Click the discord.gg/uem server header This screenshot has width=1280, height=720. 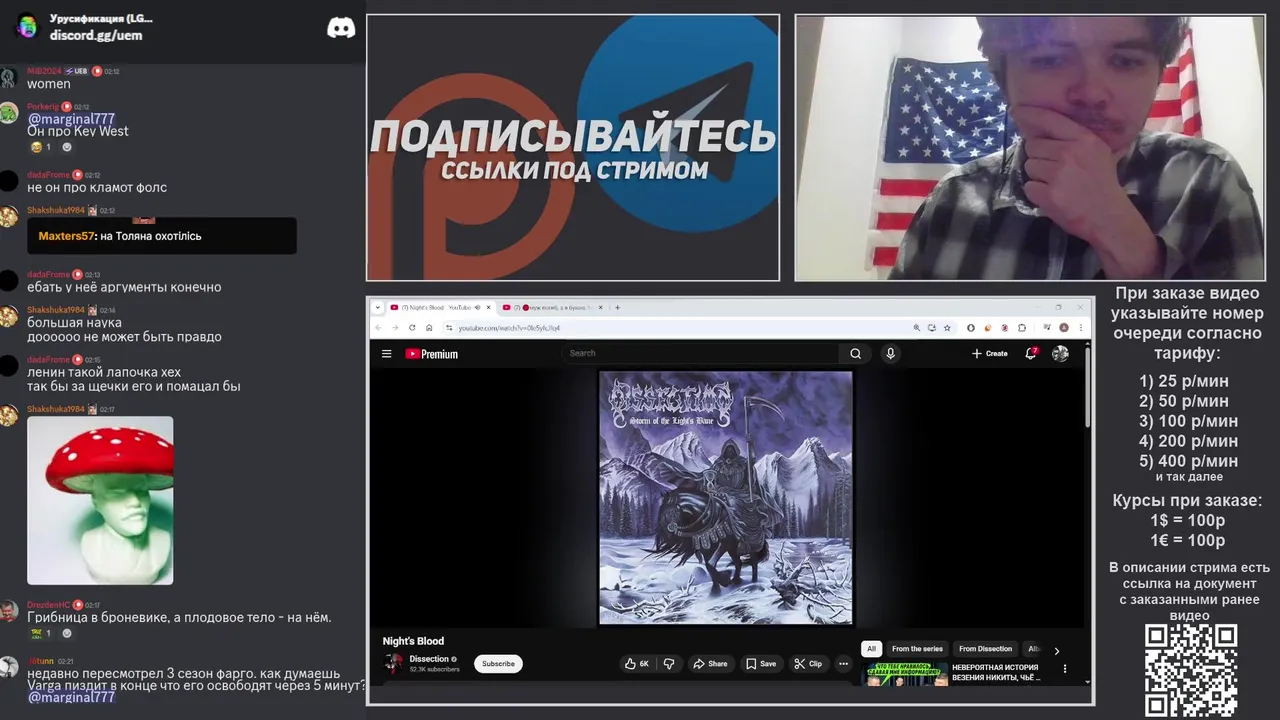click(96, 35)
